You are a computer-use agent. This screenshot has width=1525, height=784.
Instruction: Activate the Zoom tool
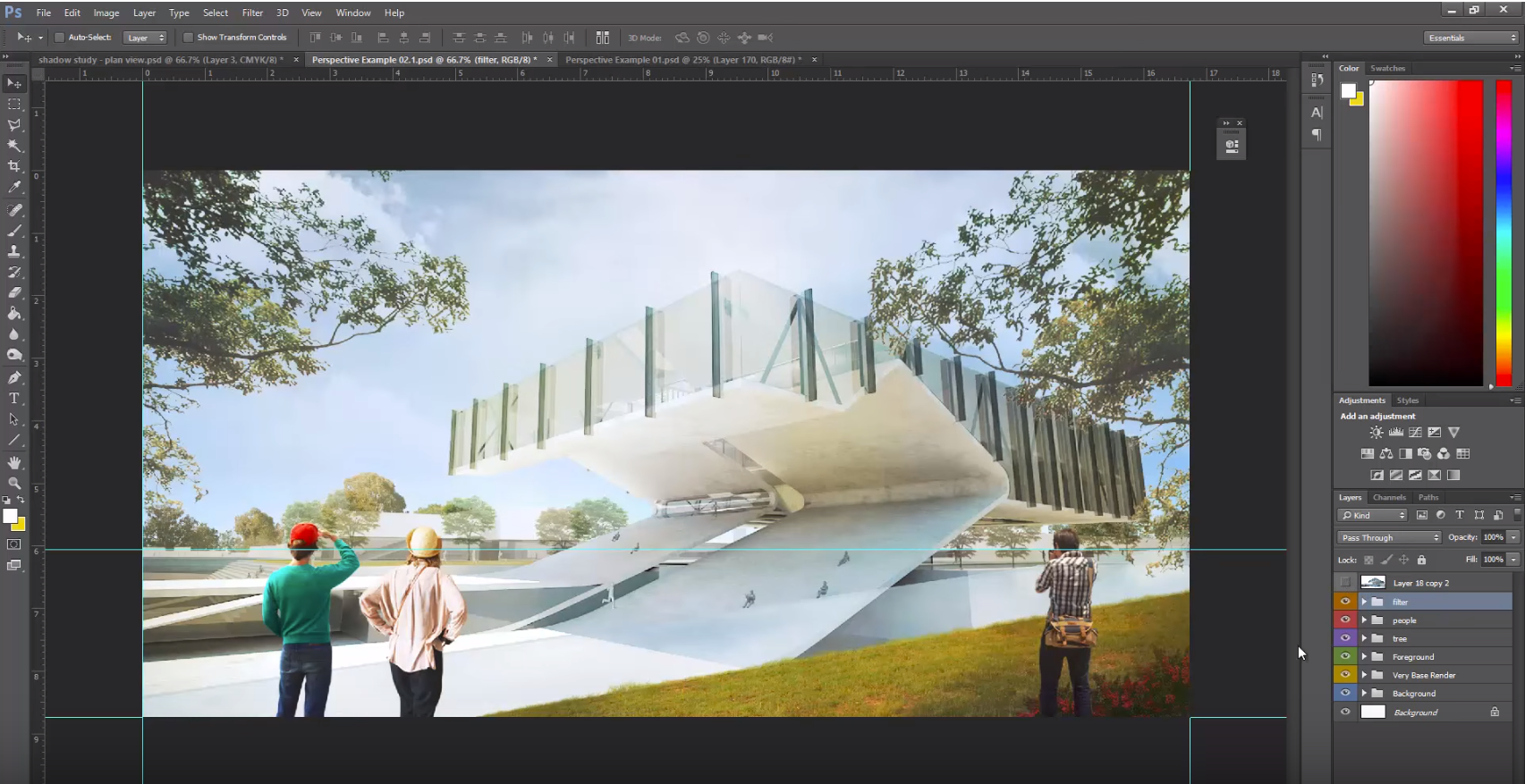click(x=14, y=483)
